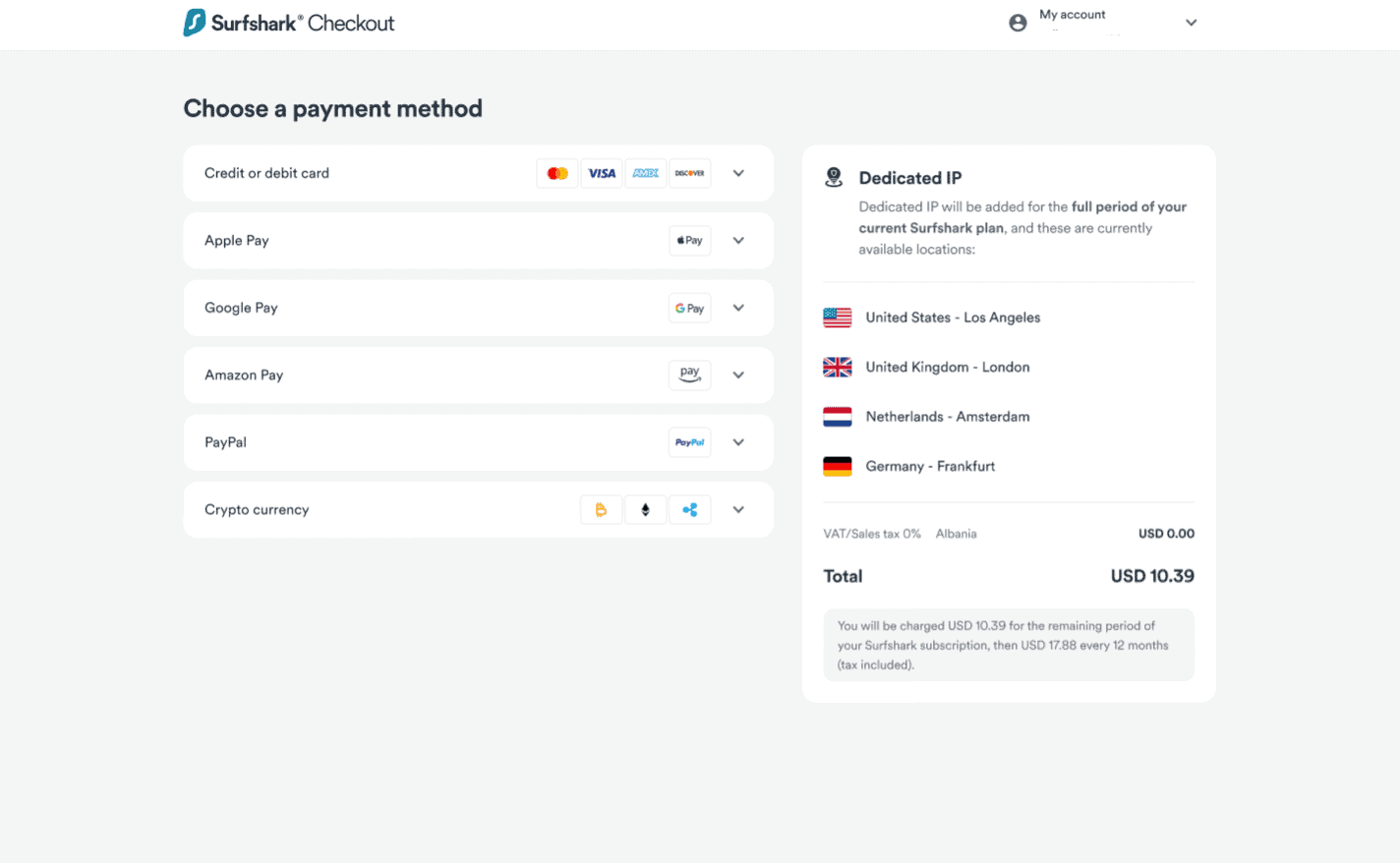Expand the Crypto currency chevron
The width and height of the screenshot is (1400, 863).
point(738,510)
